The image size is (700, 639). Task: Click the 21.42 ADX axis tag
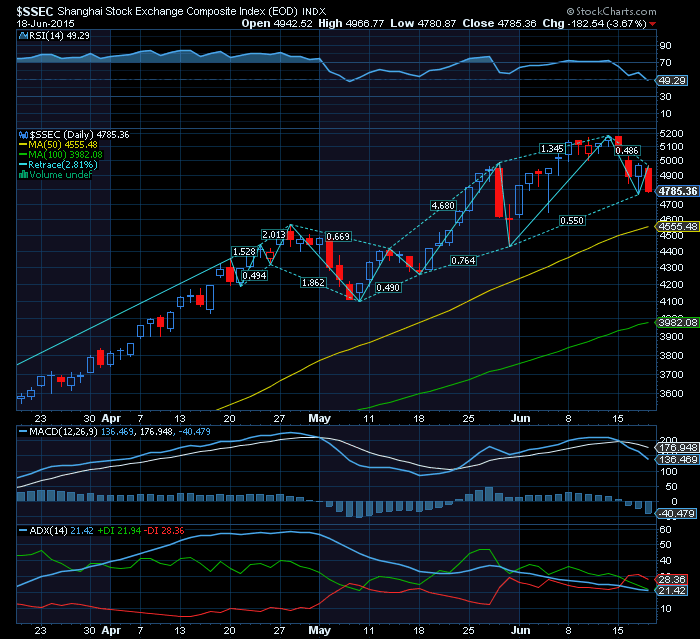pos(672,591)
